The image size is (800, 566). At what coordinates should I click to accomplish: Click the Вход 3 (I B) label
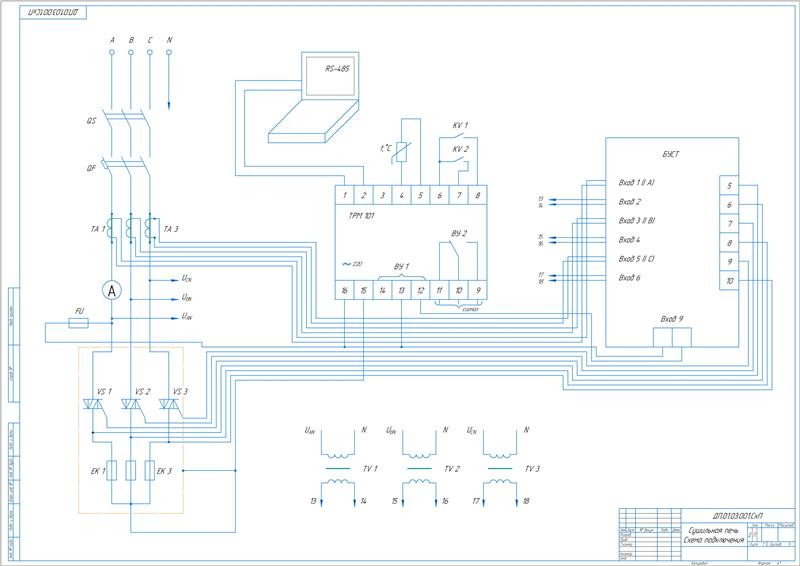click(x=637, y=220)
